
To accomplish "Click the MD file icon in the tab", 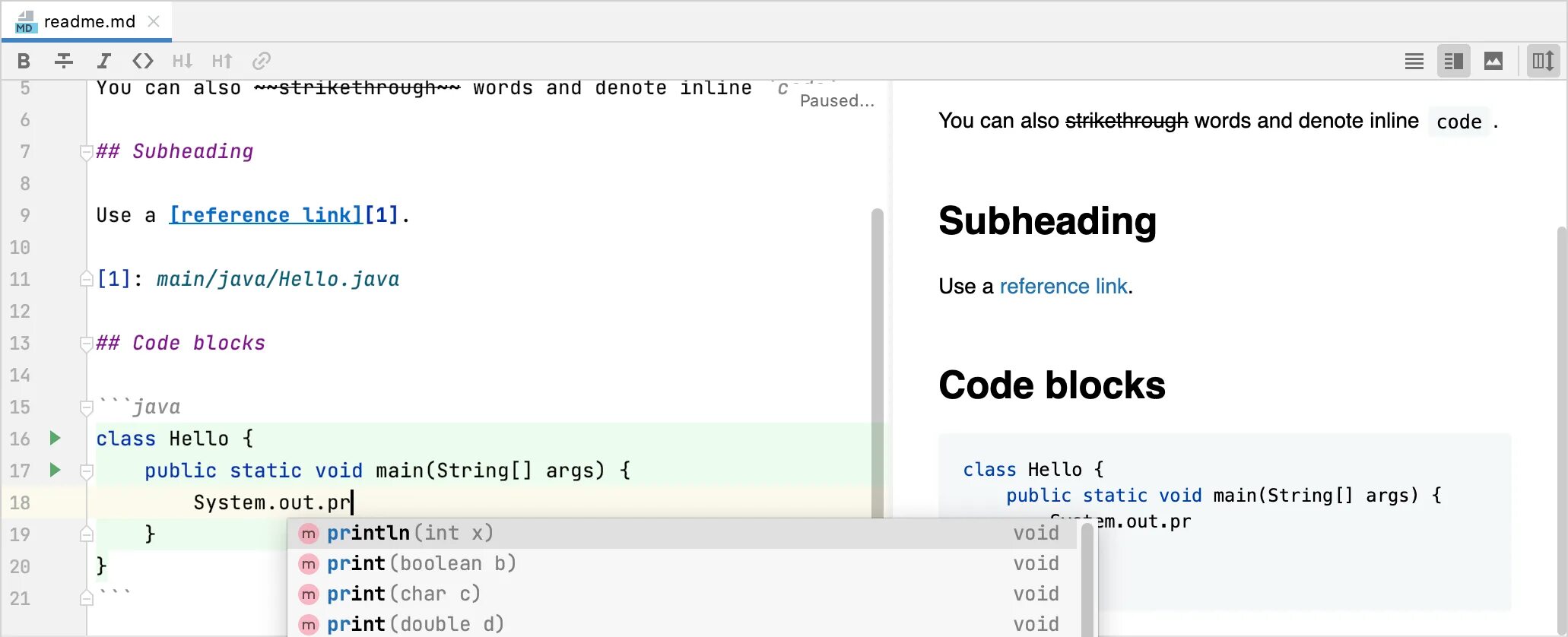I will pos(25,22).
